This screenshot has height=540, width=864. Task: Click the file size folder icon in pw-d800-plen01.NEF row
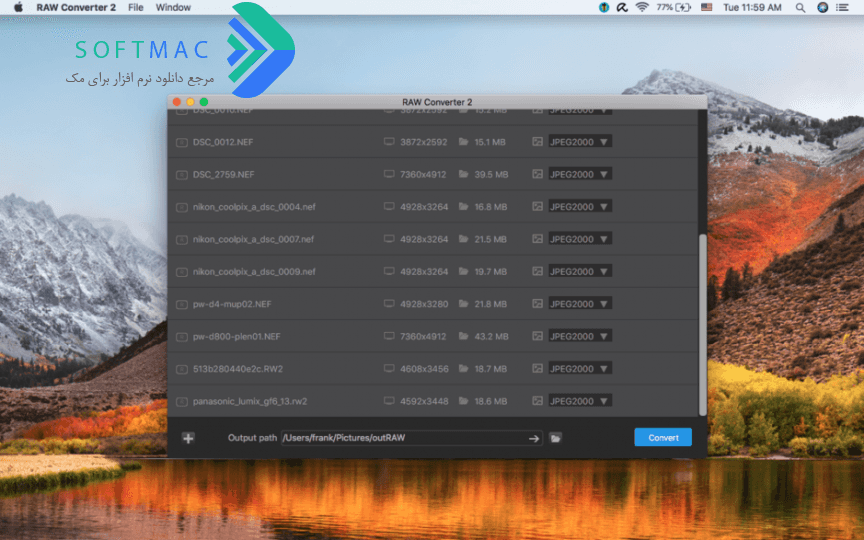click(463, 336)
